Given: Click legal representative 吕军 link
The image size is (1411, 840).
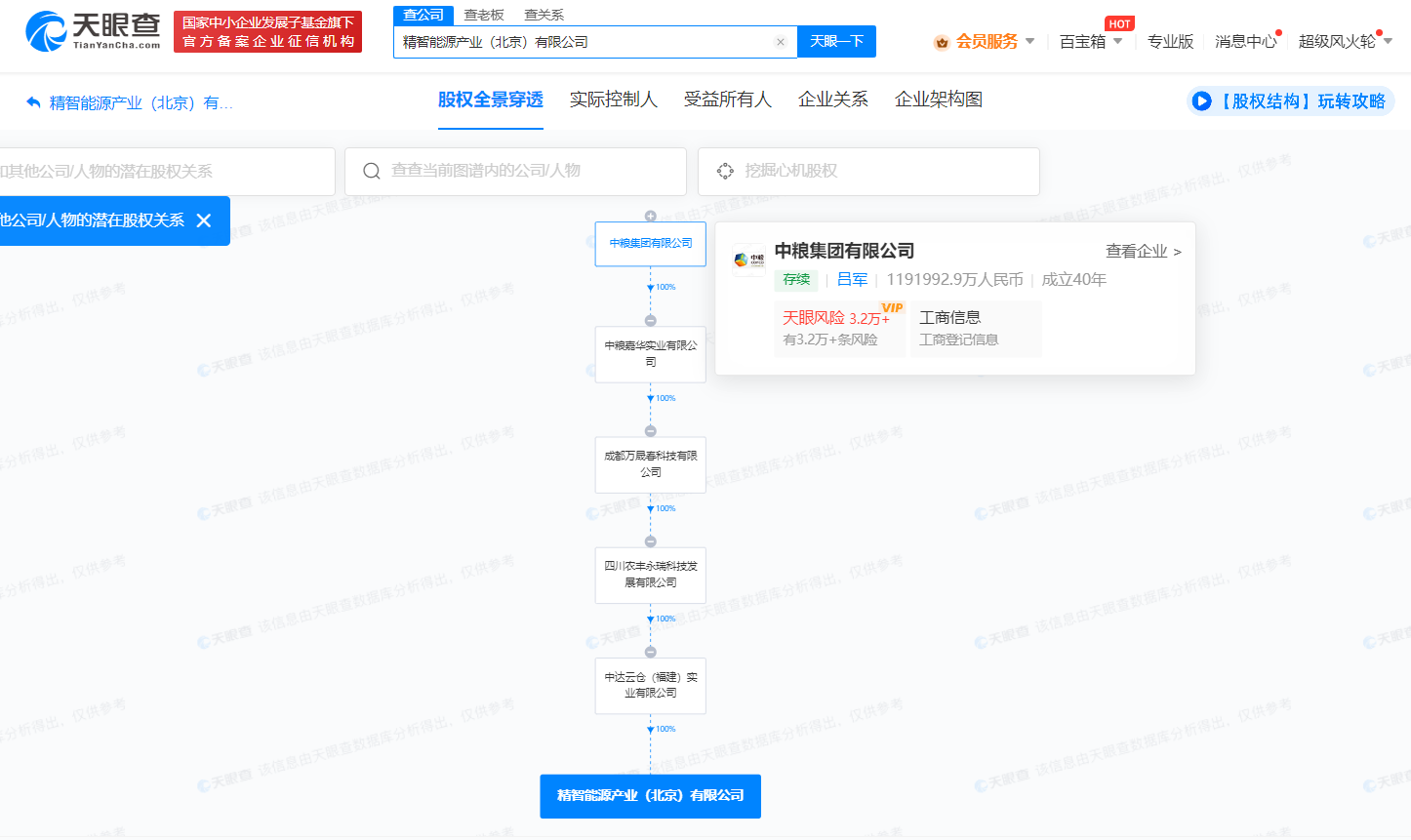Looking at the screenshot, I should click(853, 280).
